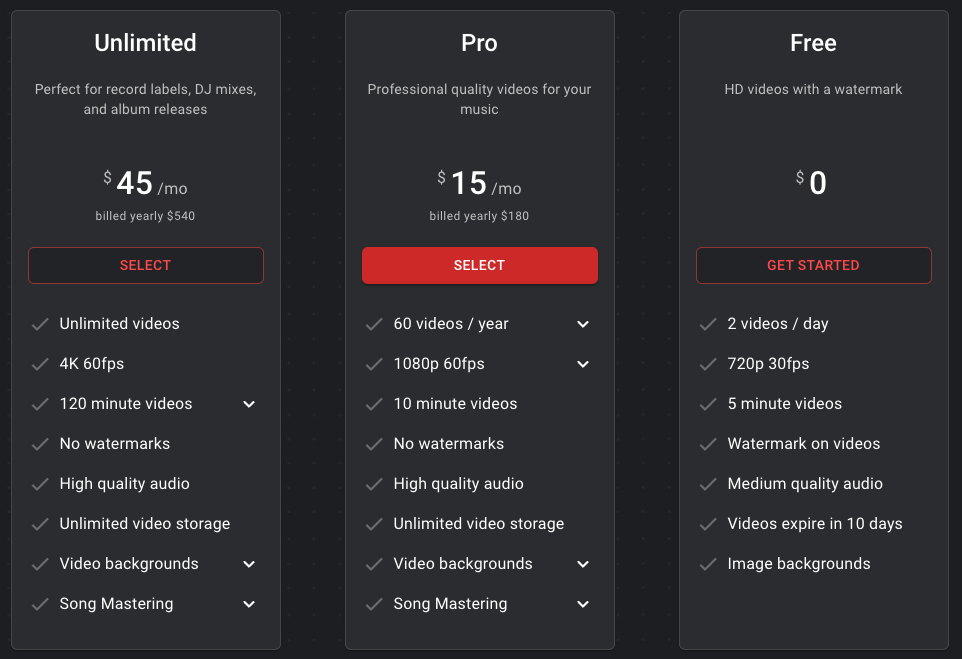Click checkmark beside Videos expire in 10 days
The width and height of the screenshot is (962, 659).
coord(708,524)
